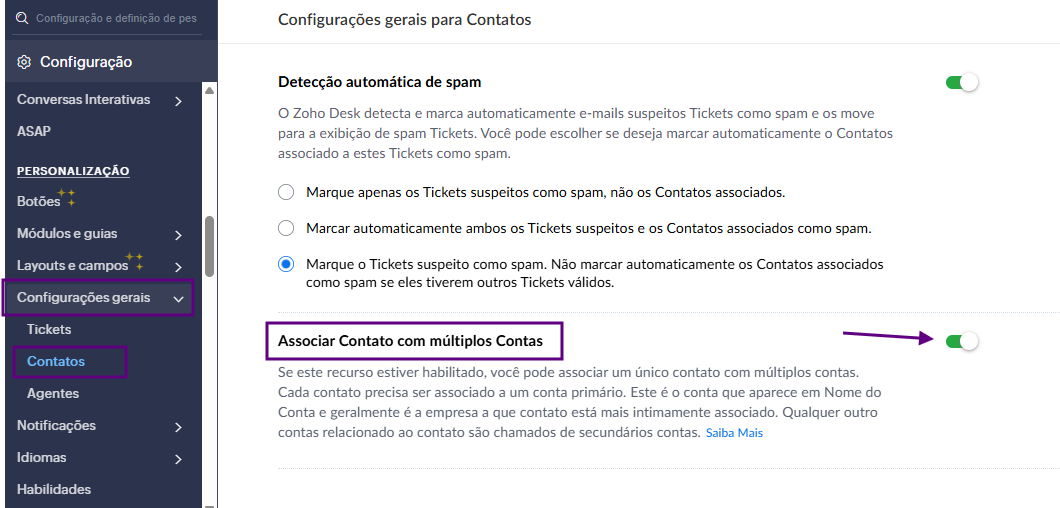Click the search magnifier icon
The width and height of the screenshot is (1060, 508).
pyautogui.click(x=22, y=18)
